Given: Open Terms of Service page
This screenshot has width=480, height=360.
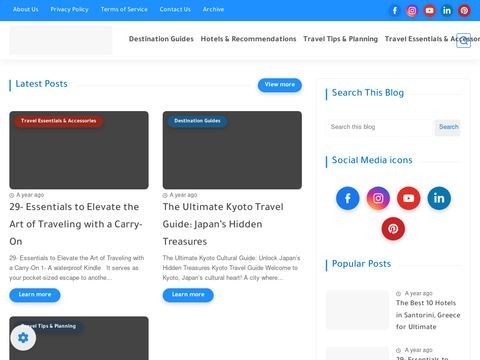Looking at the screenshot, I should (124, 9).
